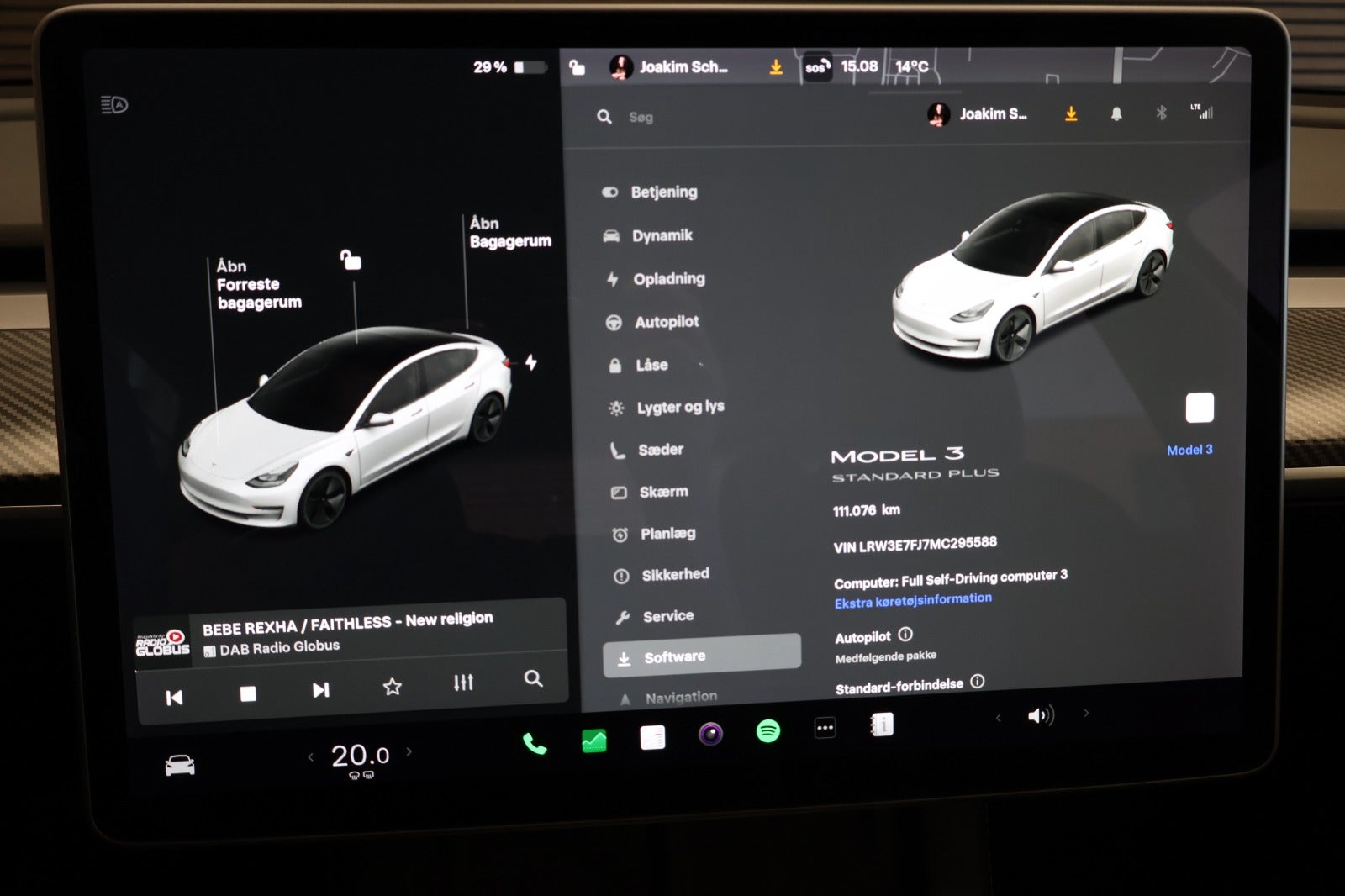
Task: Select the white color swatch square
Action: coord(1199,408)
